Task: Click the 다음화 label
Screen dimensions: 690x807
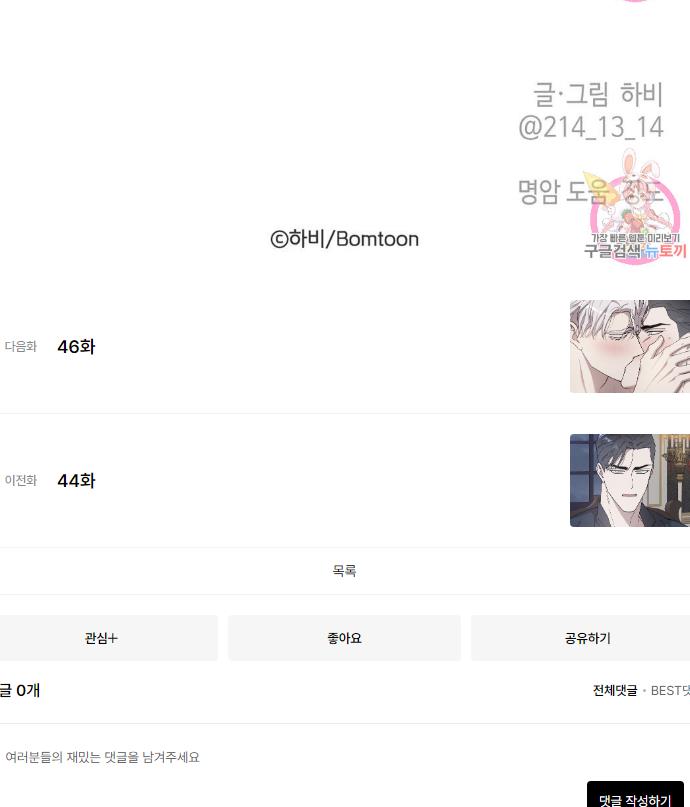Action: tap(21, 346)
